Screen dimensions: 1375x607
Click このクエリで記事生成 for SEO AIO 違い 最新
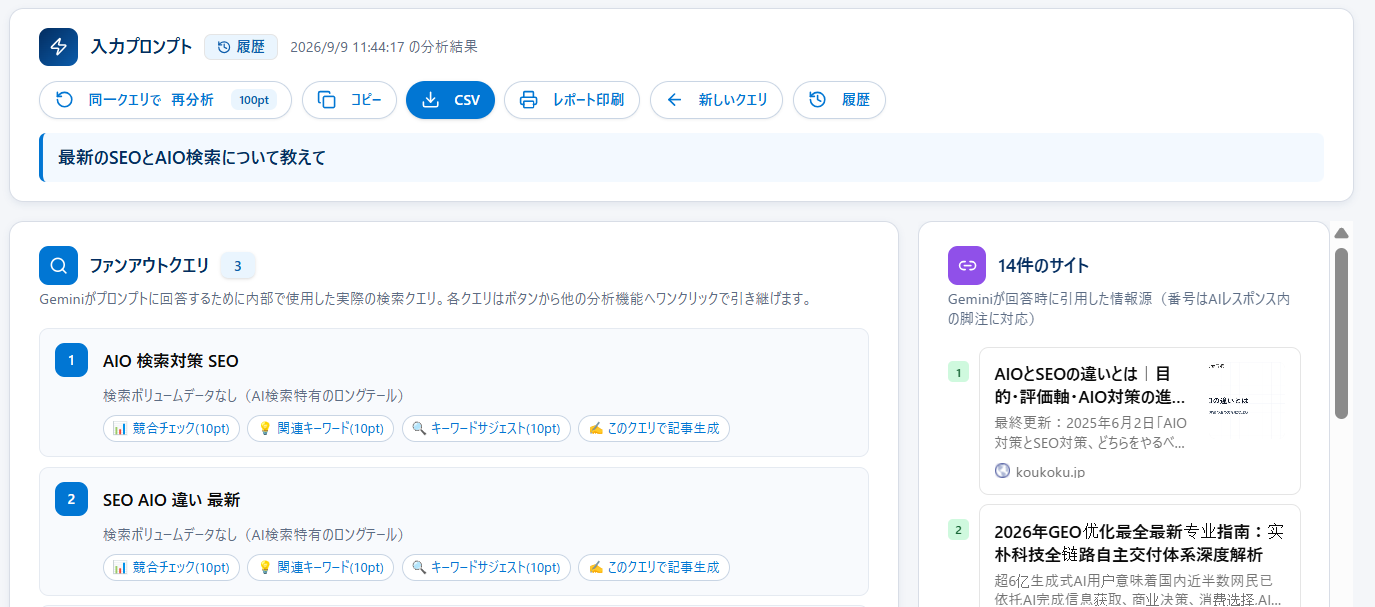[654, 567]
